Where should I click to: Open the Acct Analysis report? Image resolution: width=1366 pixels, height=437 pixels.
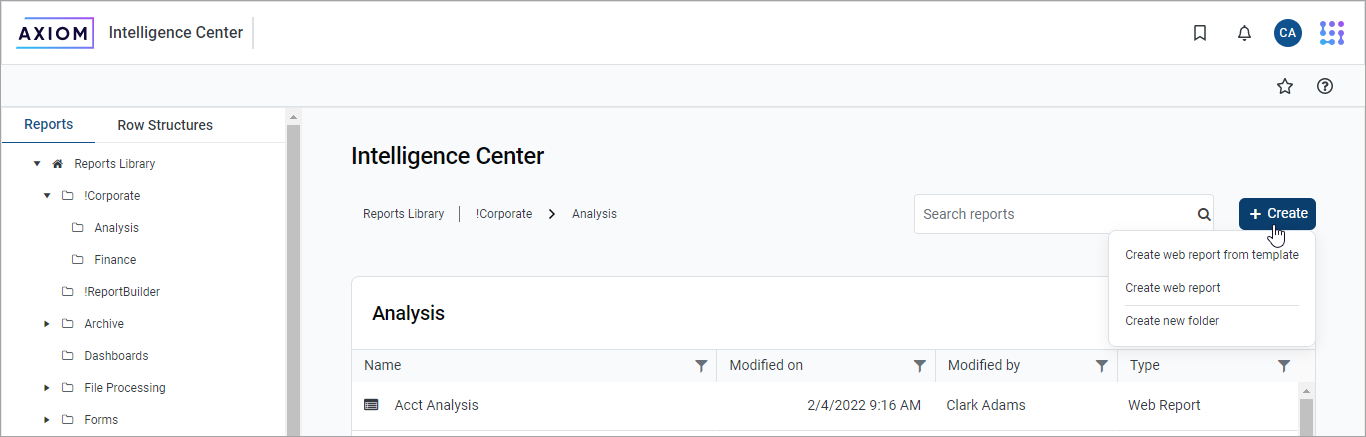click(436, 405)
